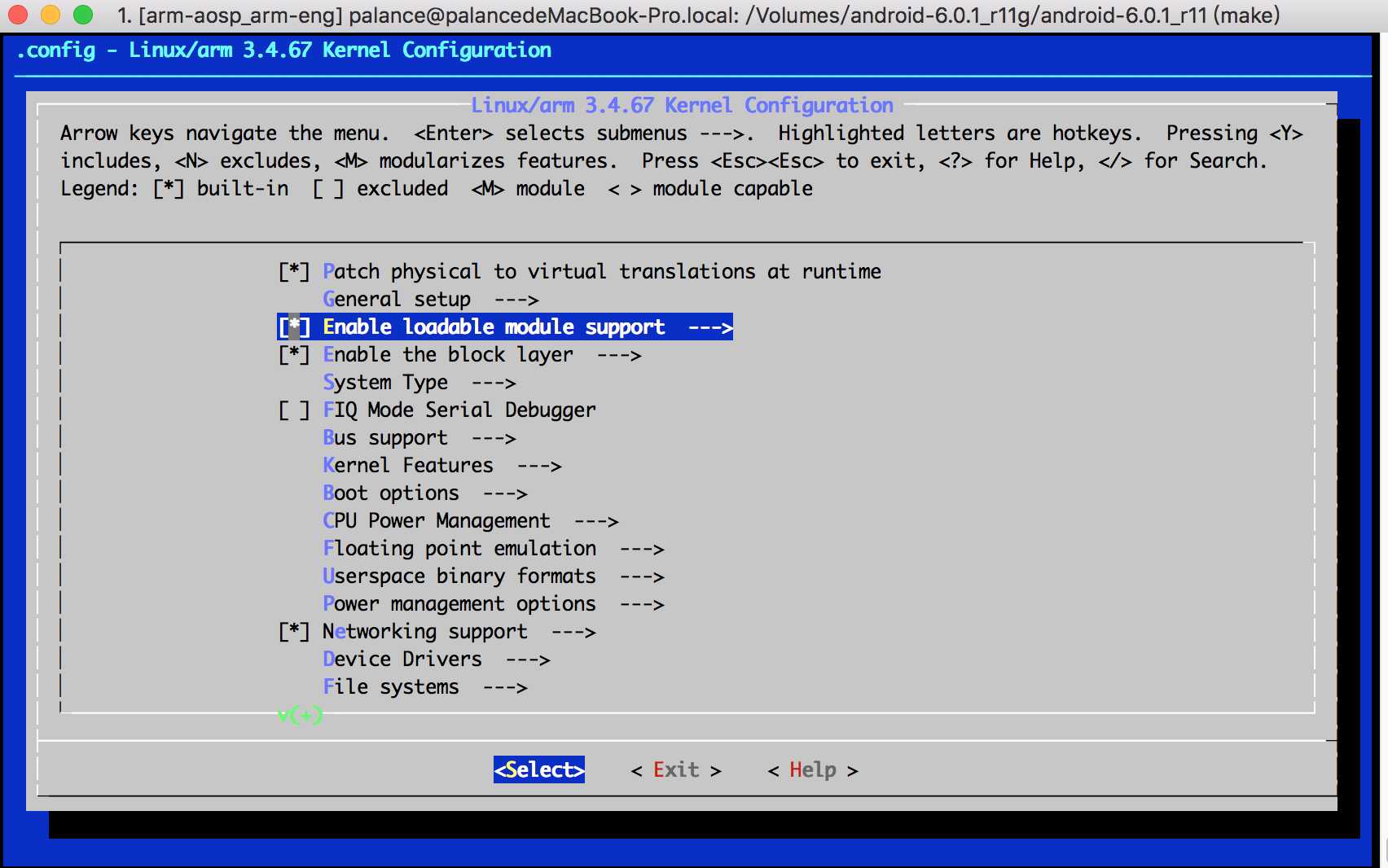Open the File systems submenu
This screenshot has width=1388, height=868.
coord(424,686)
